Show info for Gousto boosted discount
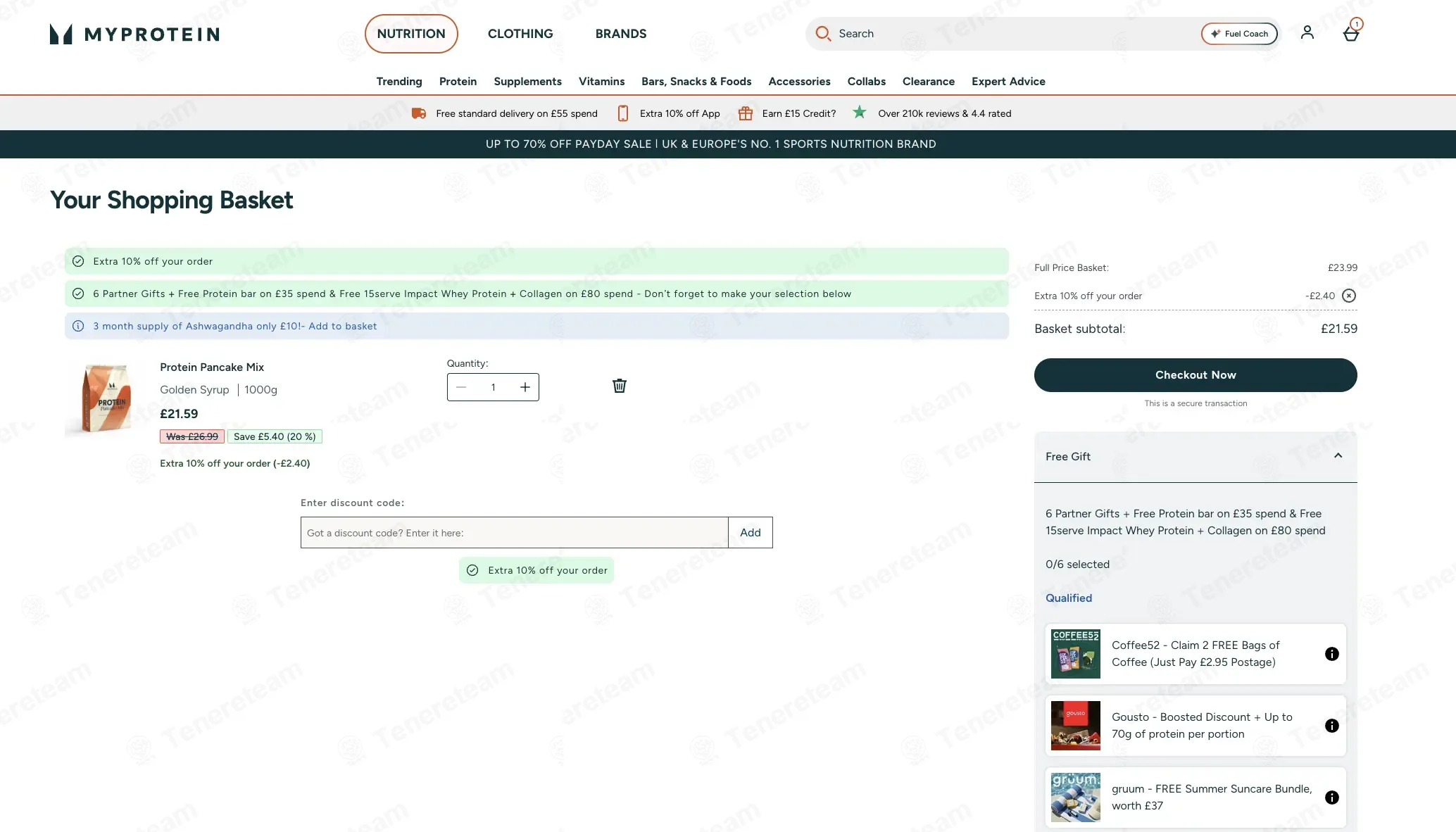 click(x=1331, y=726)
